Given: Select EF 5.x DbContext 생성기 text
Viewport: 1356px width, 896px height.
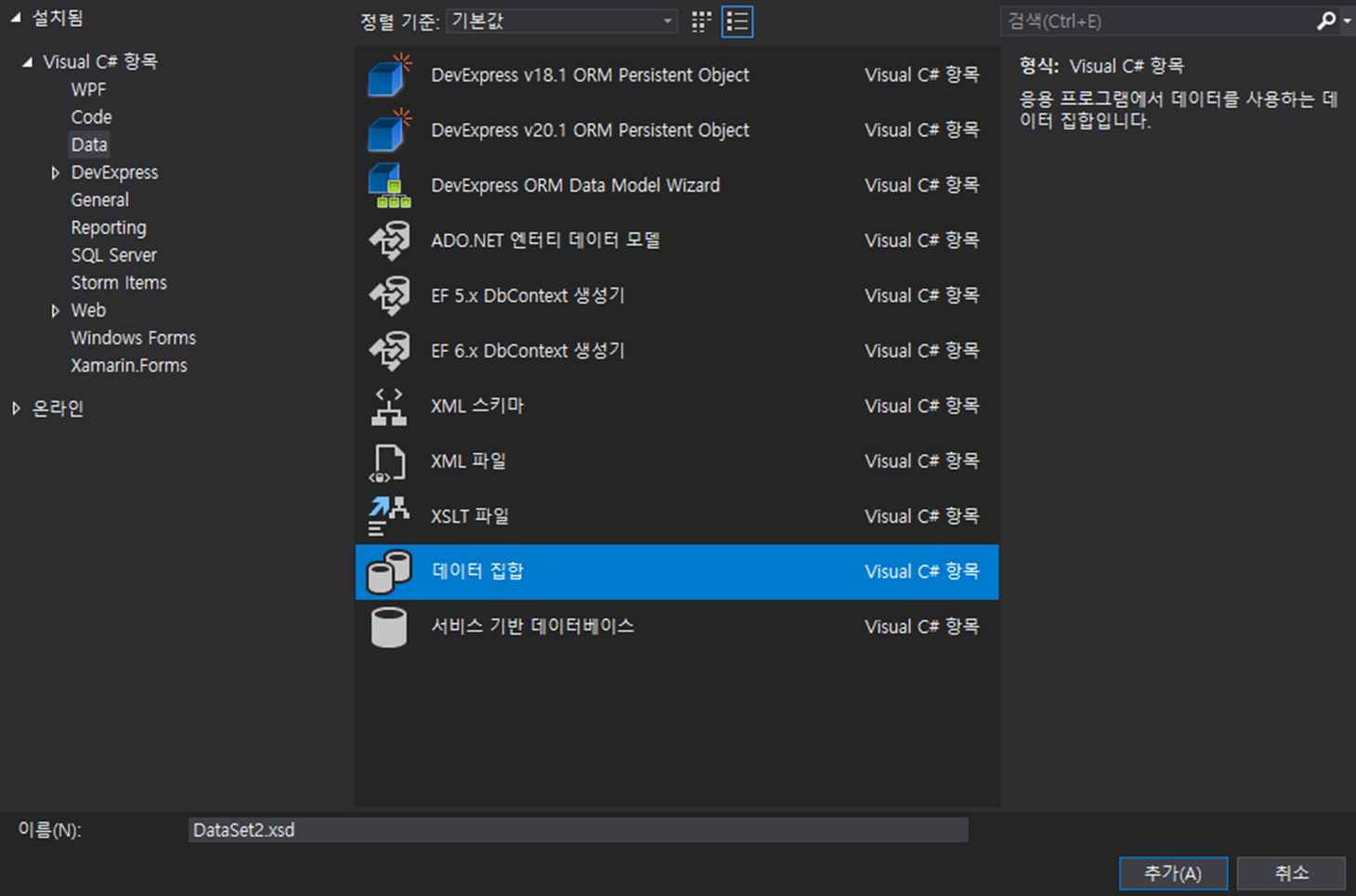Looking at the screenshot, I should click(528, 295).
